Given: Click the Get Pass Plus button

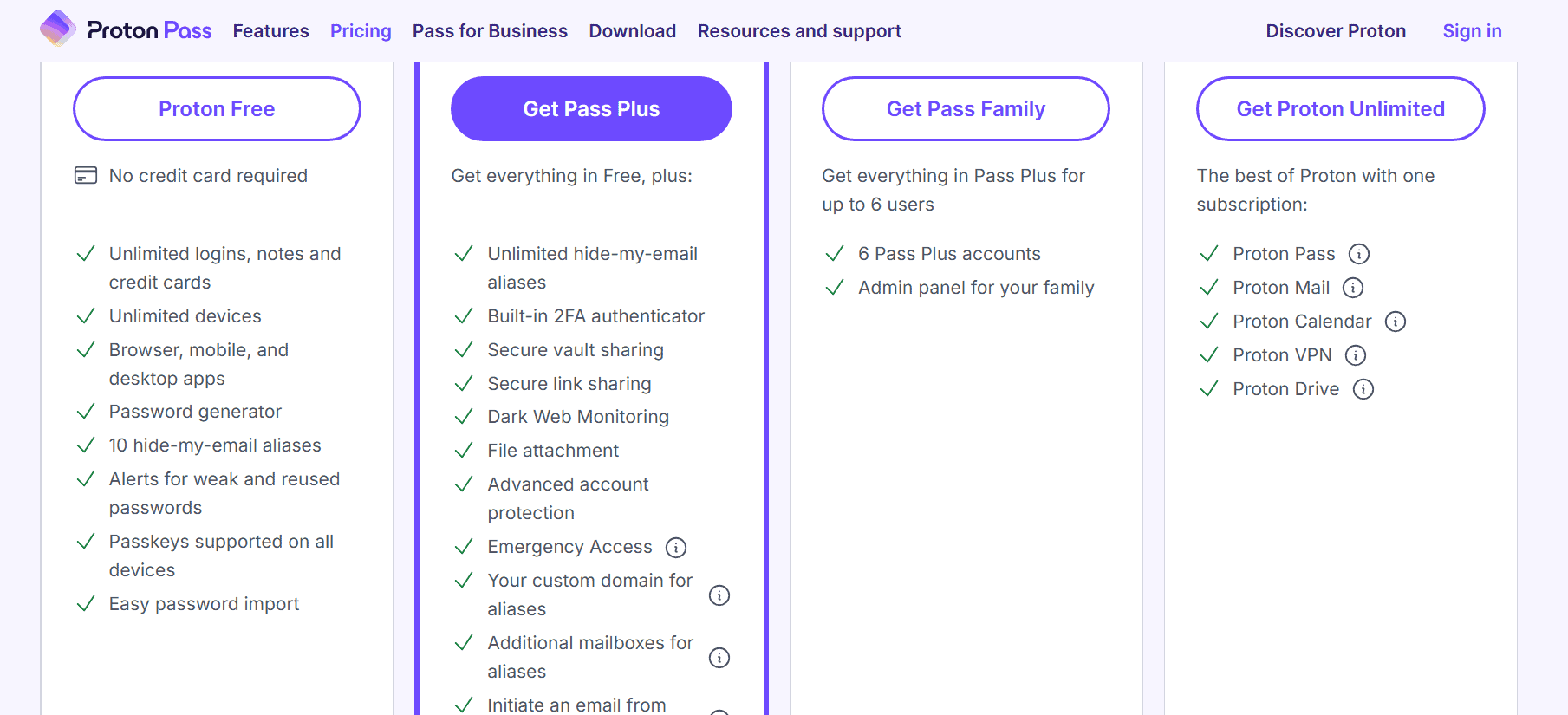Looking at the screenshot, I should click(x=591, y=109).
